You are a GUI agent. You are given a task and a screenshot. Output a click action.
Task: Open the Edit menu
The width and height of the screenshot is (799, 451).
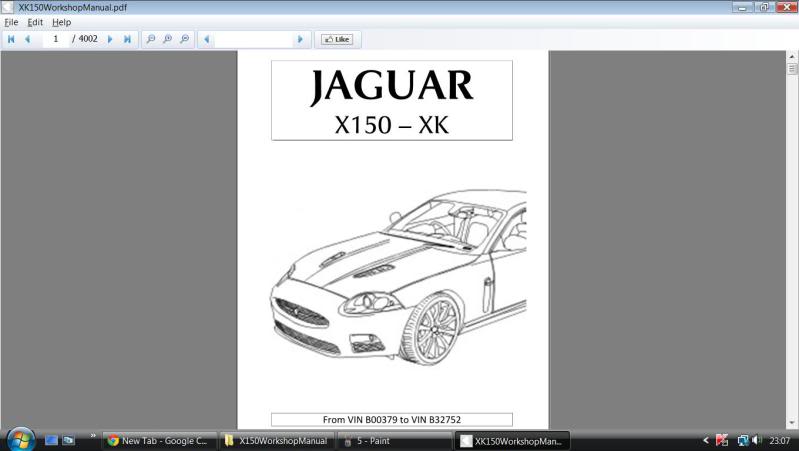click(35, 22)
